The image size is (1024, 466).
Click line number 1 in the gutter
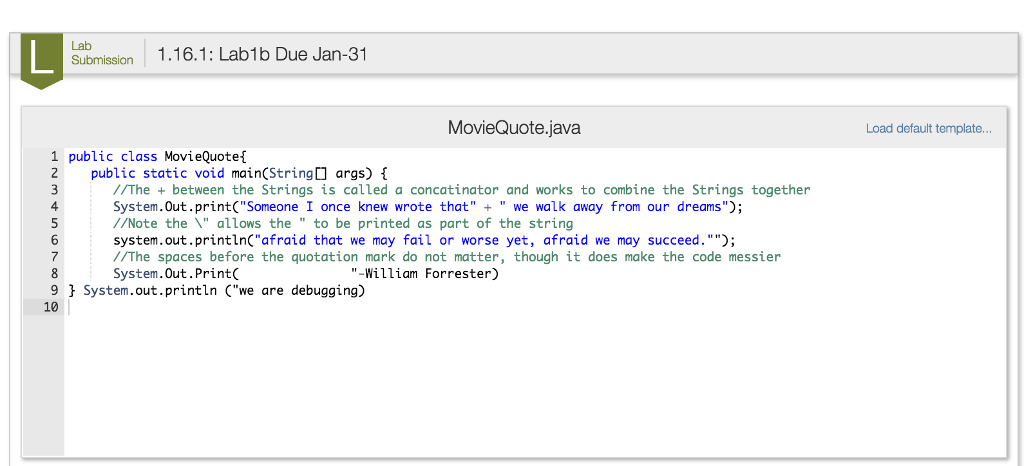[54, 157]
